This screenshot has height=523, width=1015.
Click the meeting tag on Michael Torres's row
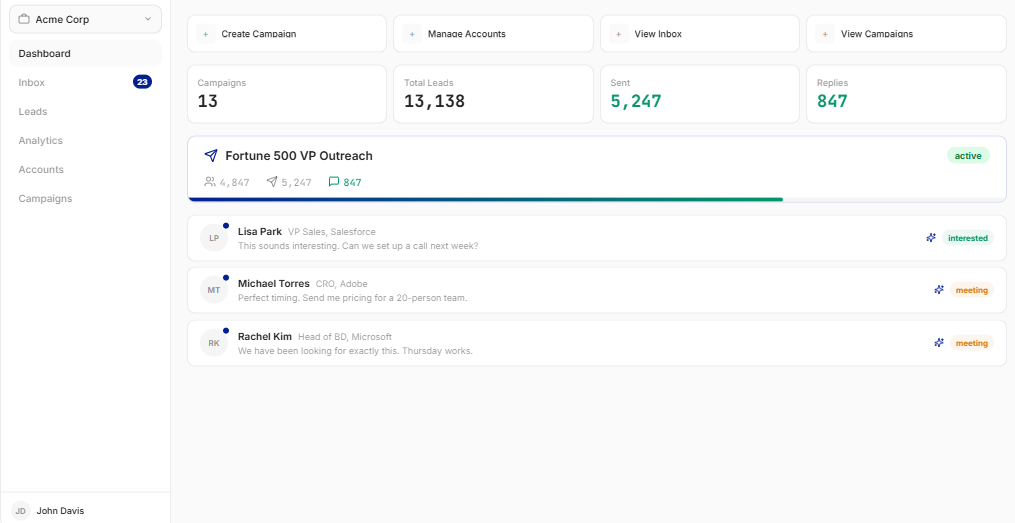pos(972,290)
